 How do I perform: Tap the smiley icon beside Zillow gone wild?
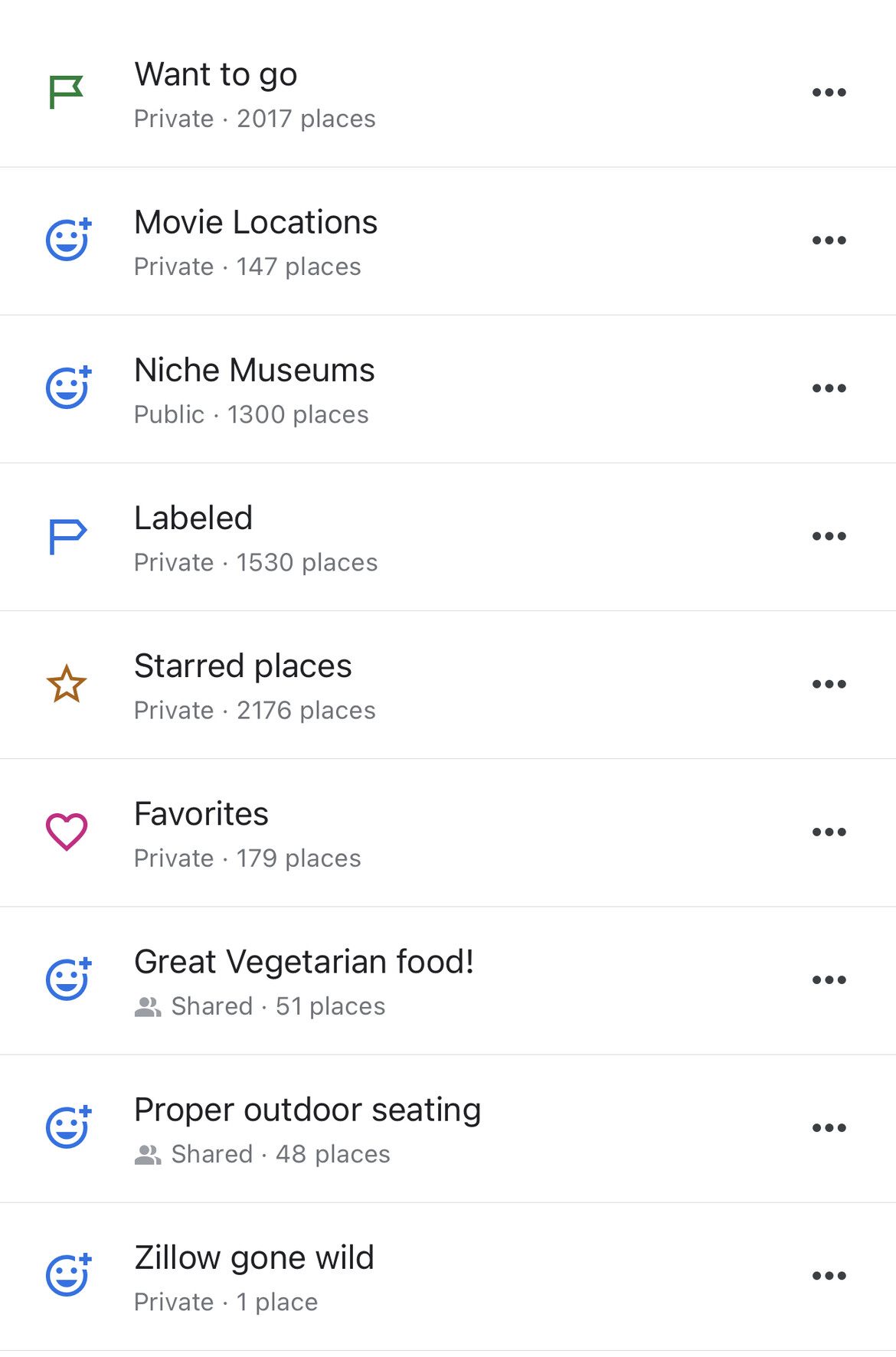coord(68,1275)
